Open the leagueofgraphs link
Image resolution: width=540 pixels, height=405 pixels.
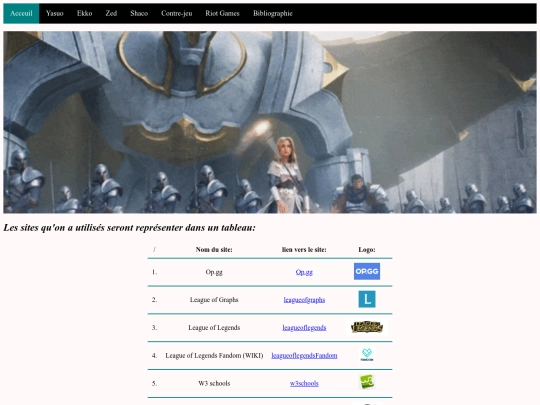304,300
